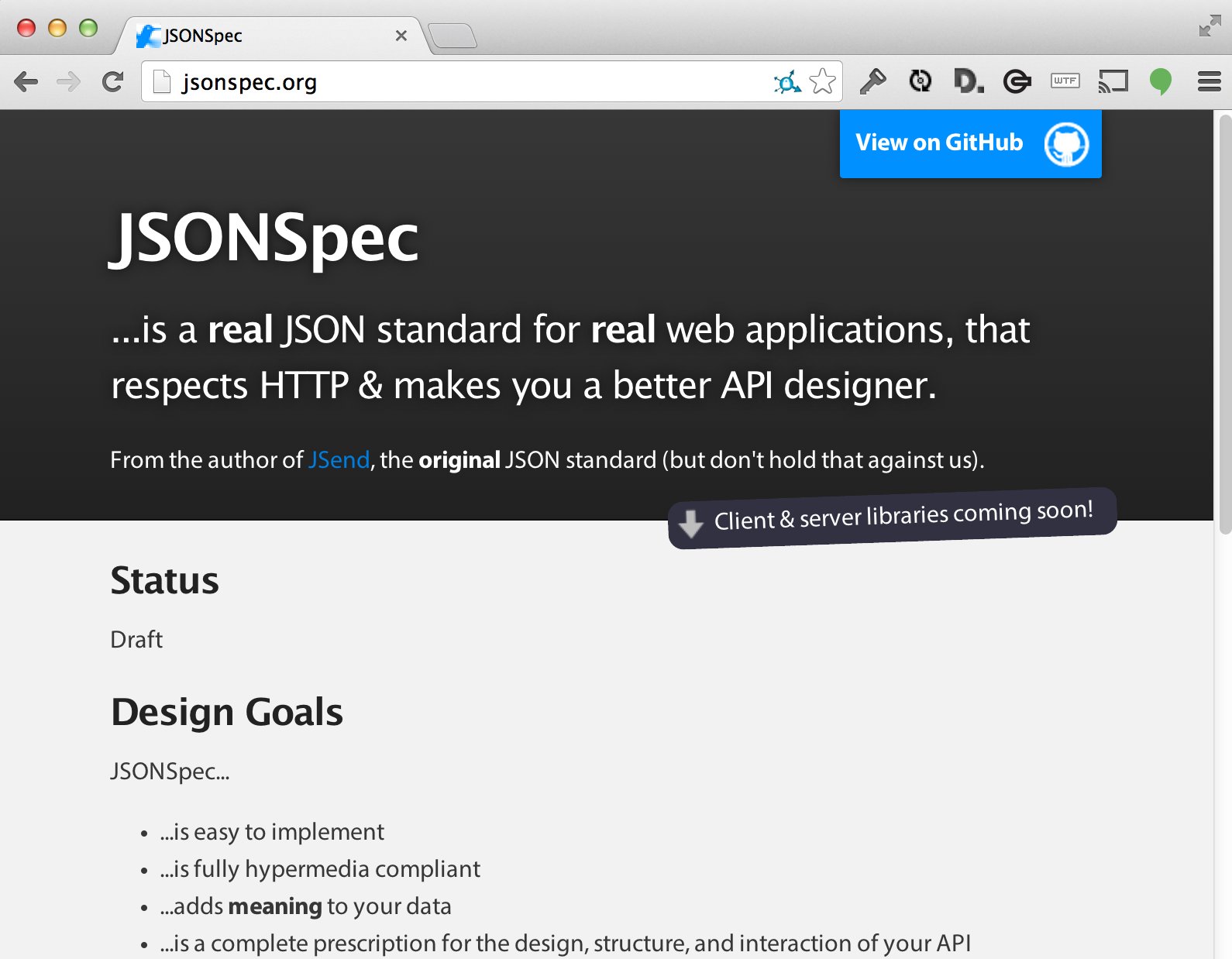The height and width of the screenshot is (959, 1232).
Task: Click '...adds meaning to your data' bullet
Action: pos(305,906)
